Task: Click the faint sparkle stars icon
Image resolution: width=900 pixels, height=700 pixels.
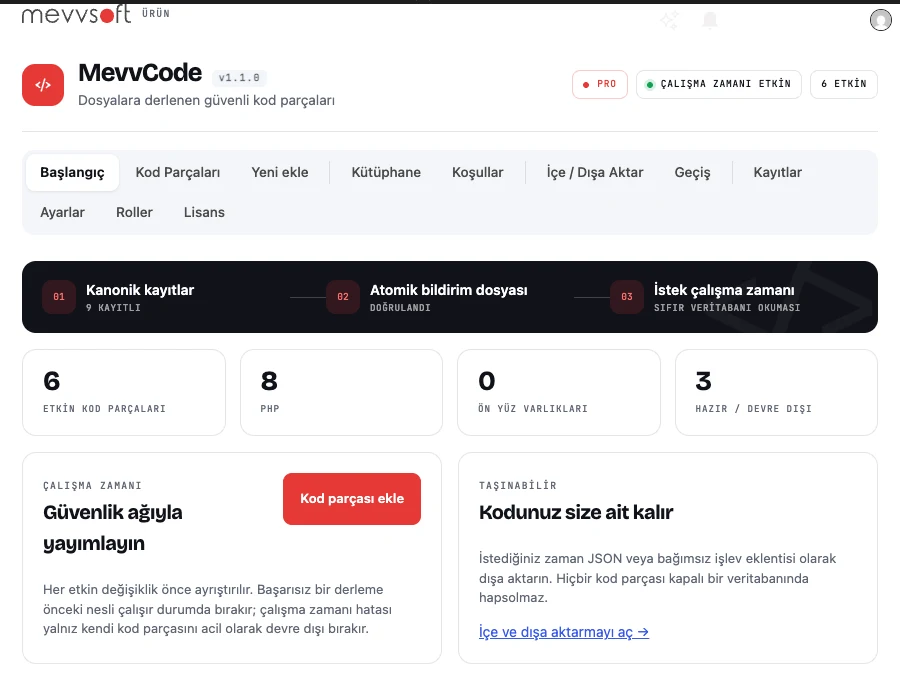Action: tap(669, 20)
